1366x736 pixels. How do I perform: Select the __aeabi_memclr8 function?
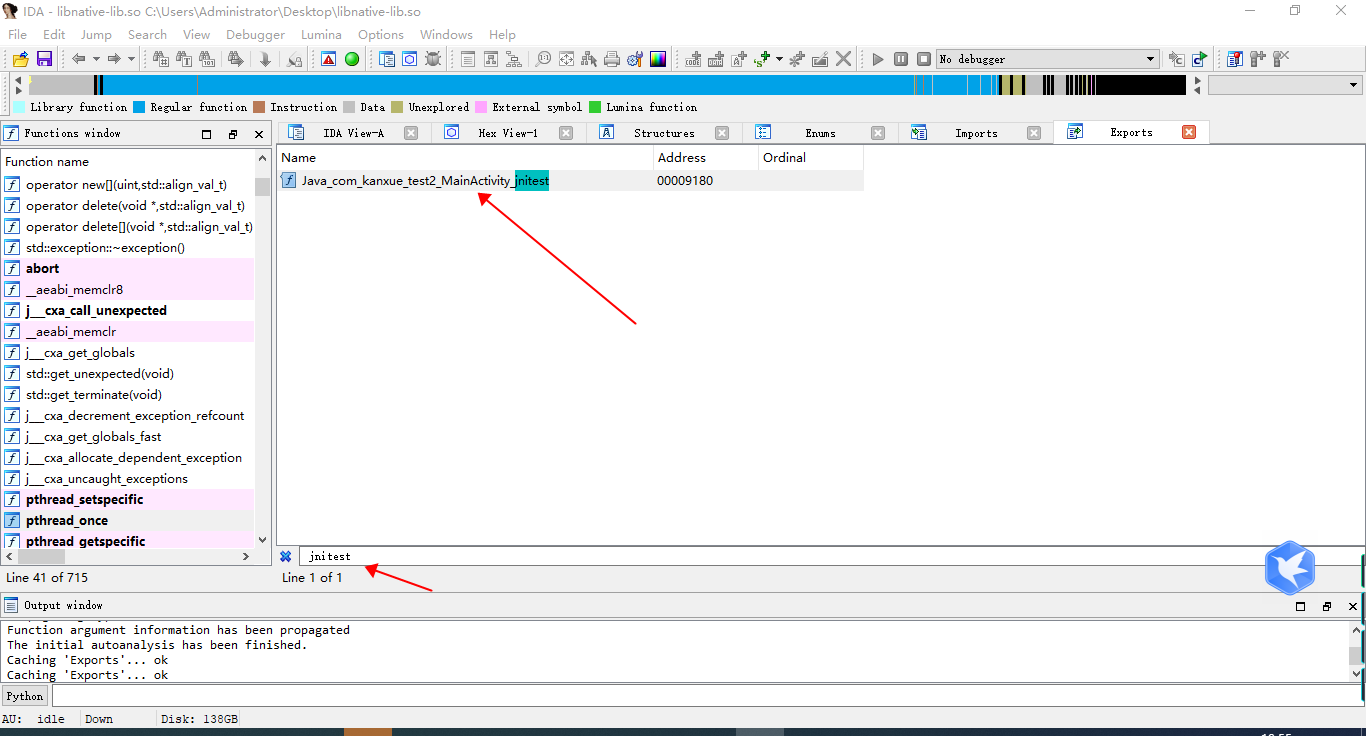point(128,290)
